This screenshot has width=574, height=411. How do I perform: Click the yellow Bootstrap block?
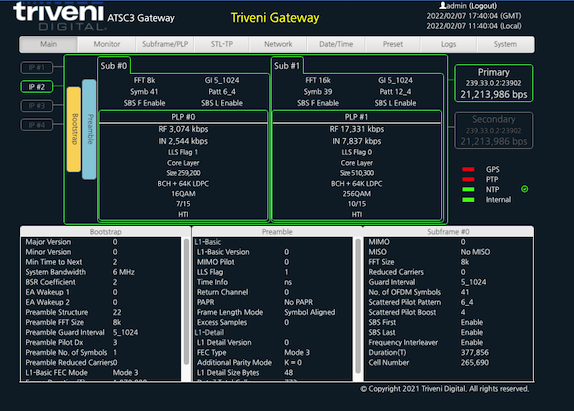tap(74, 129)
